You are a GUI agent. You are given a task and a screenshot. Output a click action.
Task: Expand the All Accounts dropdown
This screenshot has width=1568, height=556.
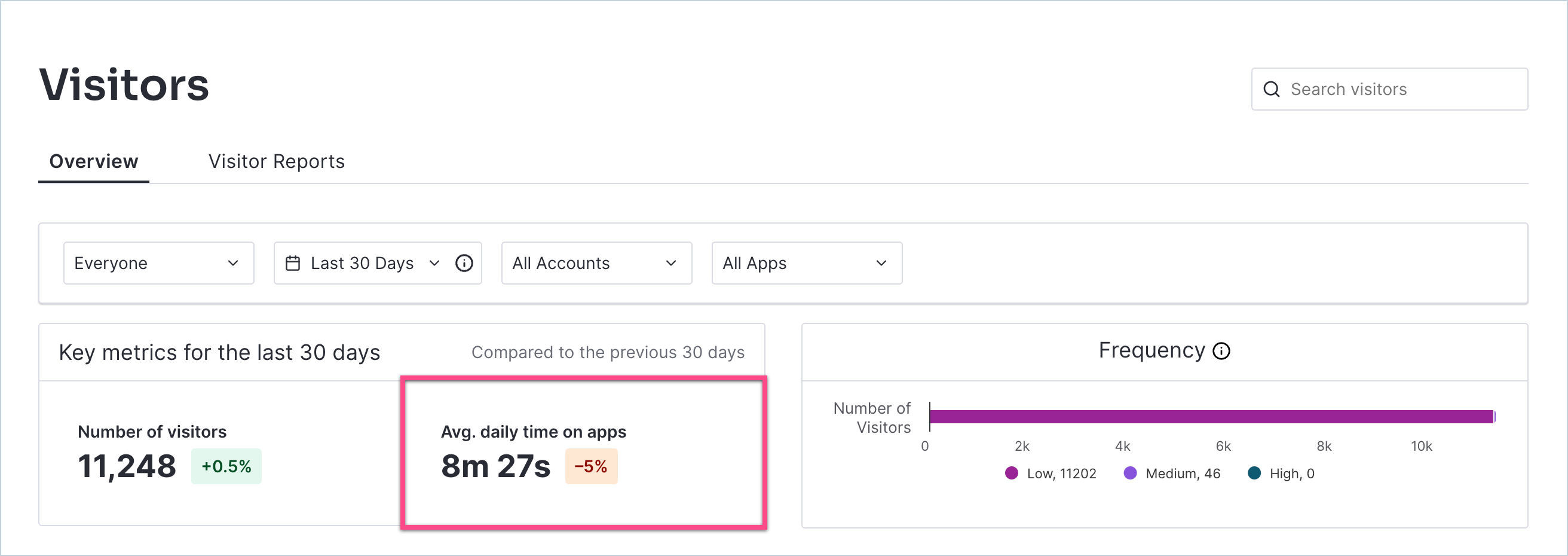pyautogui.click(x=596, y=263)
